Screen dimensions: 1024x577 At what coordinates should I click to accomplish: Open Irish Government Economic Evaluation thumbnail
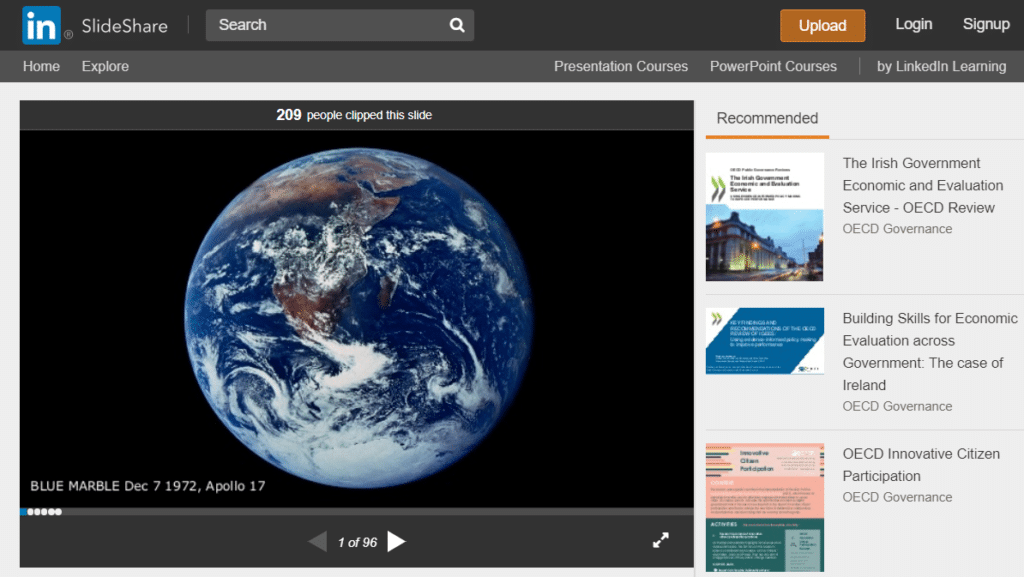coord(764,217)
